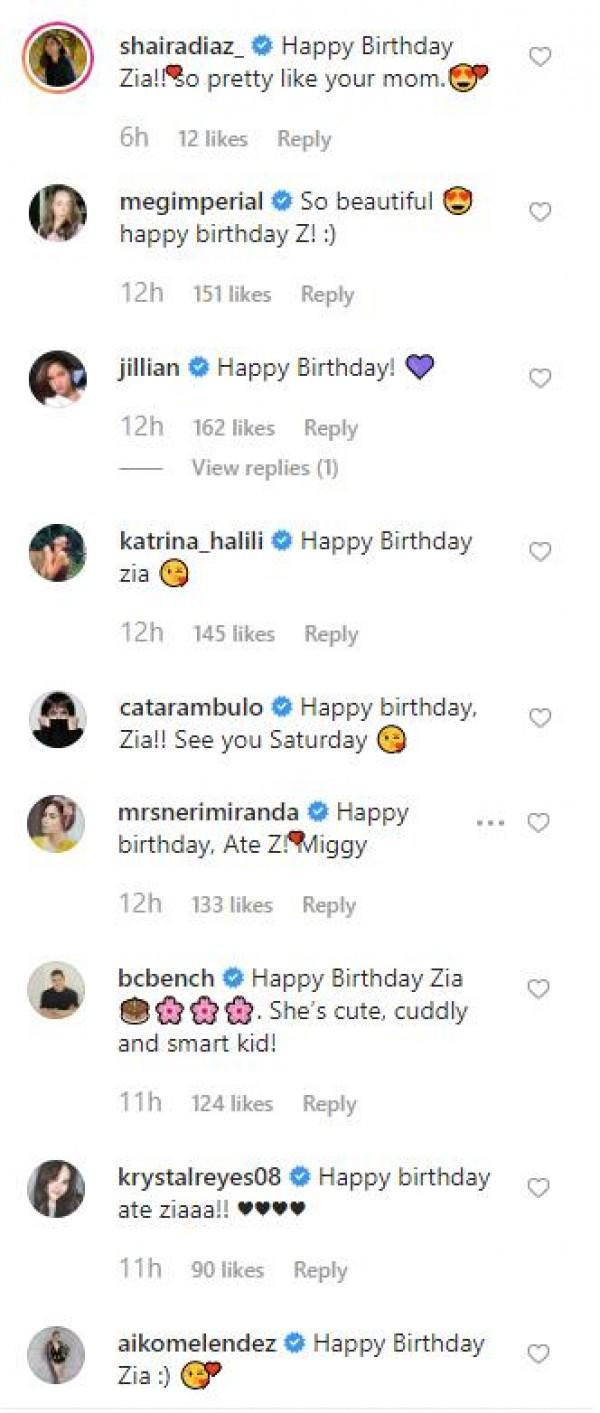Heart katrina_halili's birthday comment

540,552
